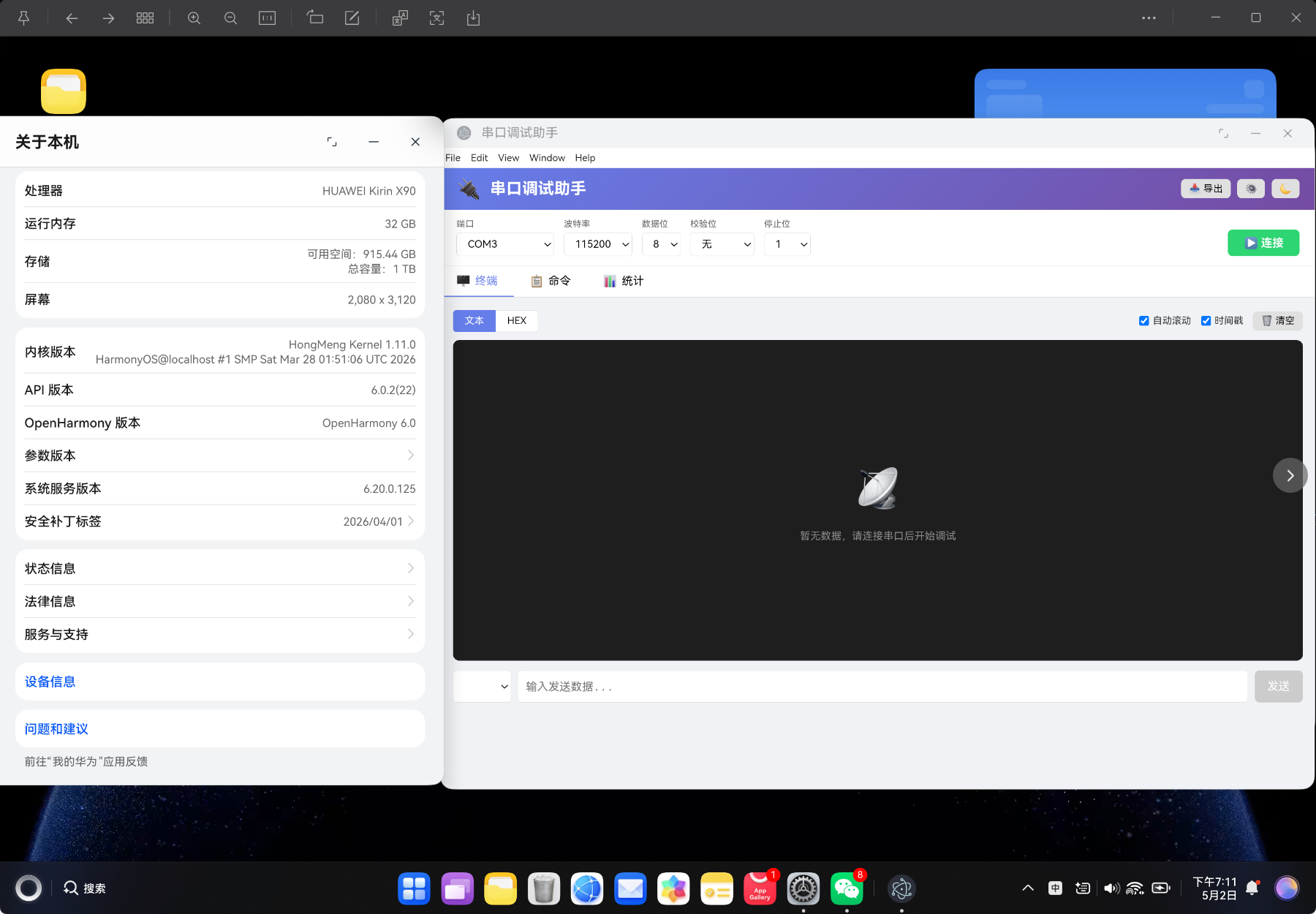1316x914 pixels.
Task: Click the 输入发送数据 input field
Action: click(x=882, y=687)
